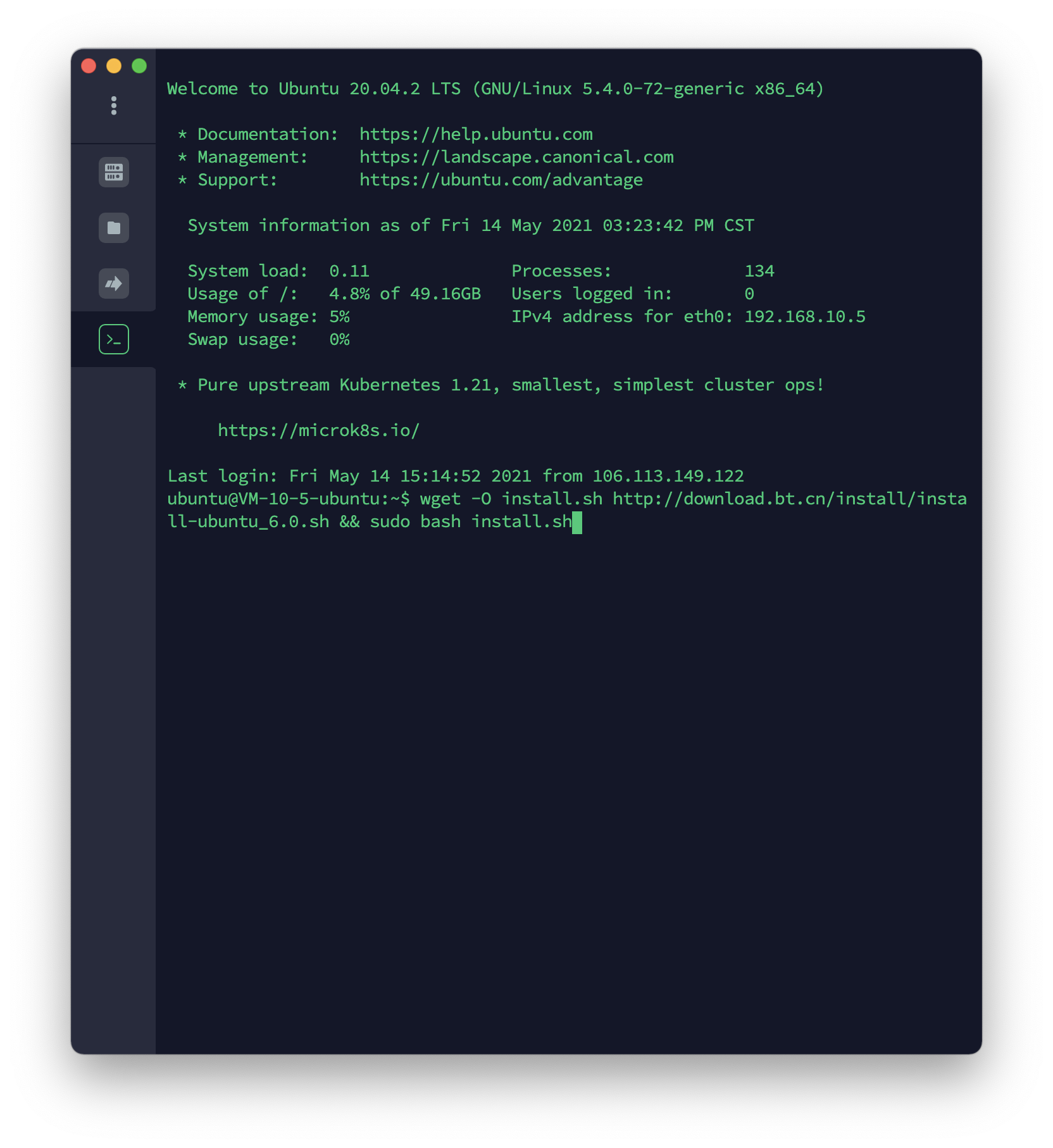This screenshot has width=1053, height=1148.
Task: Minimize window with the yellow traffic light
Action: (113, 65)
